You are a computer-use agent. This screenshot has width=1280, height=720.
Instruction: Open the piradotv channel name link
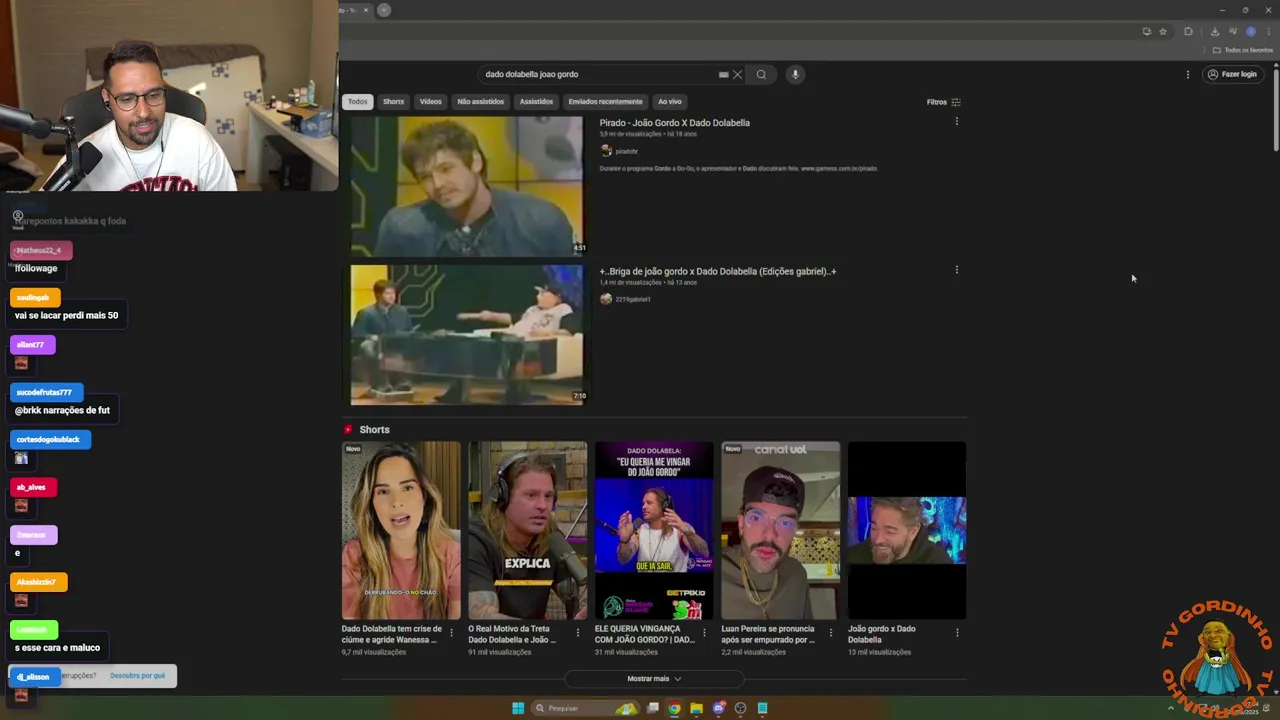626,152
